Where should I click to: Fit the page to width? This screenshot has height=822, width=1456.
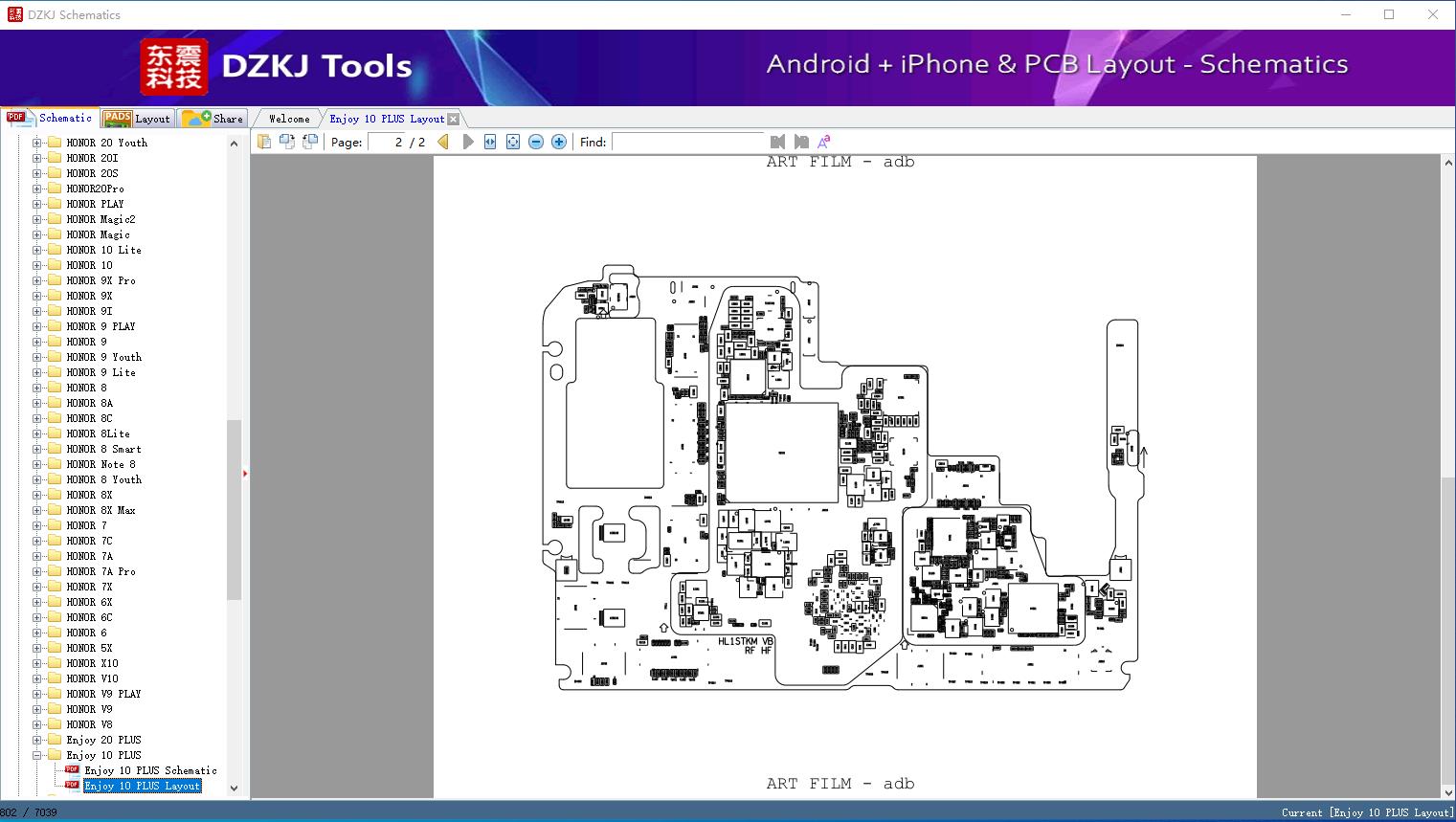click(490, 142)
